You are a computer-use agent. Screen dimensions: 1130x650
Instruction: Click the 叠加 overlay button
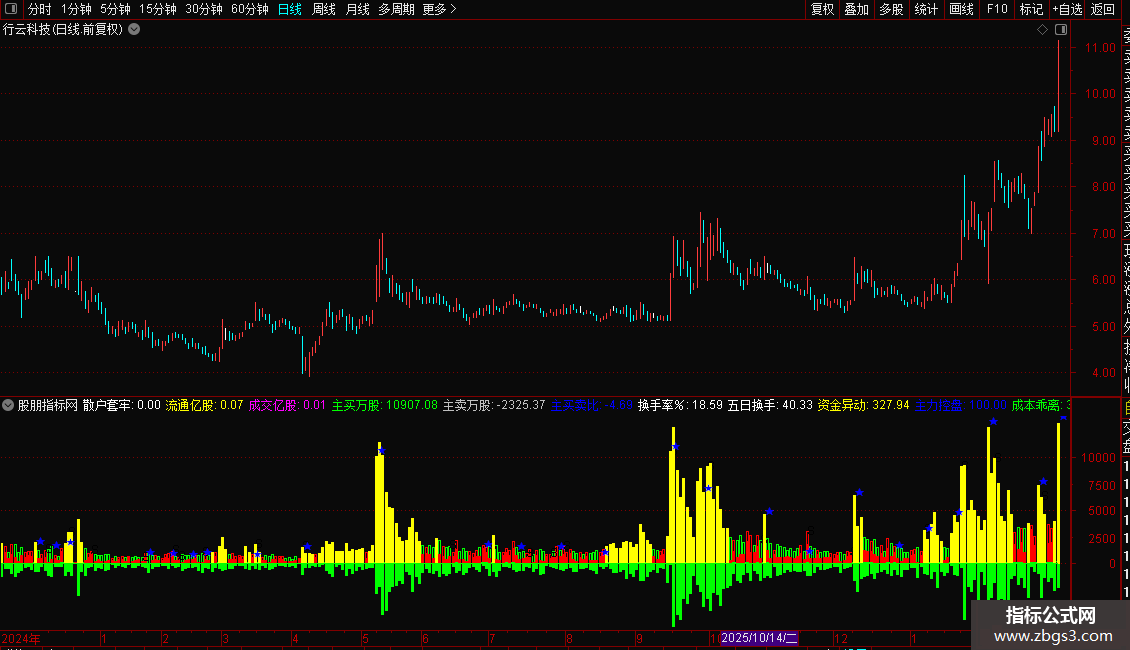[x=857, y=9]
